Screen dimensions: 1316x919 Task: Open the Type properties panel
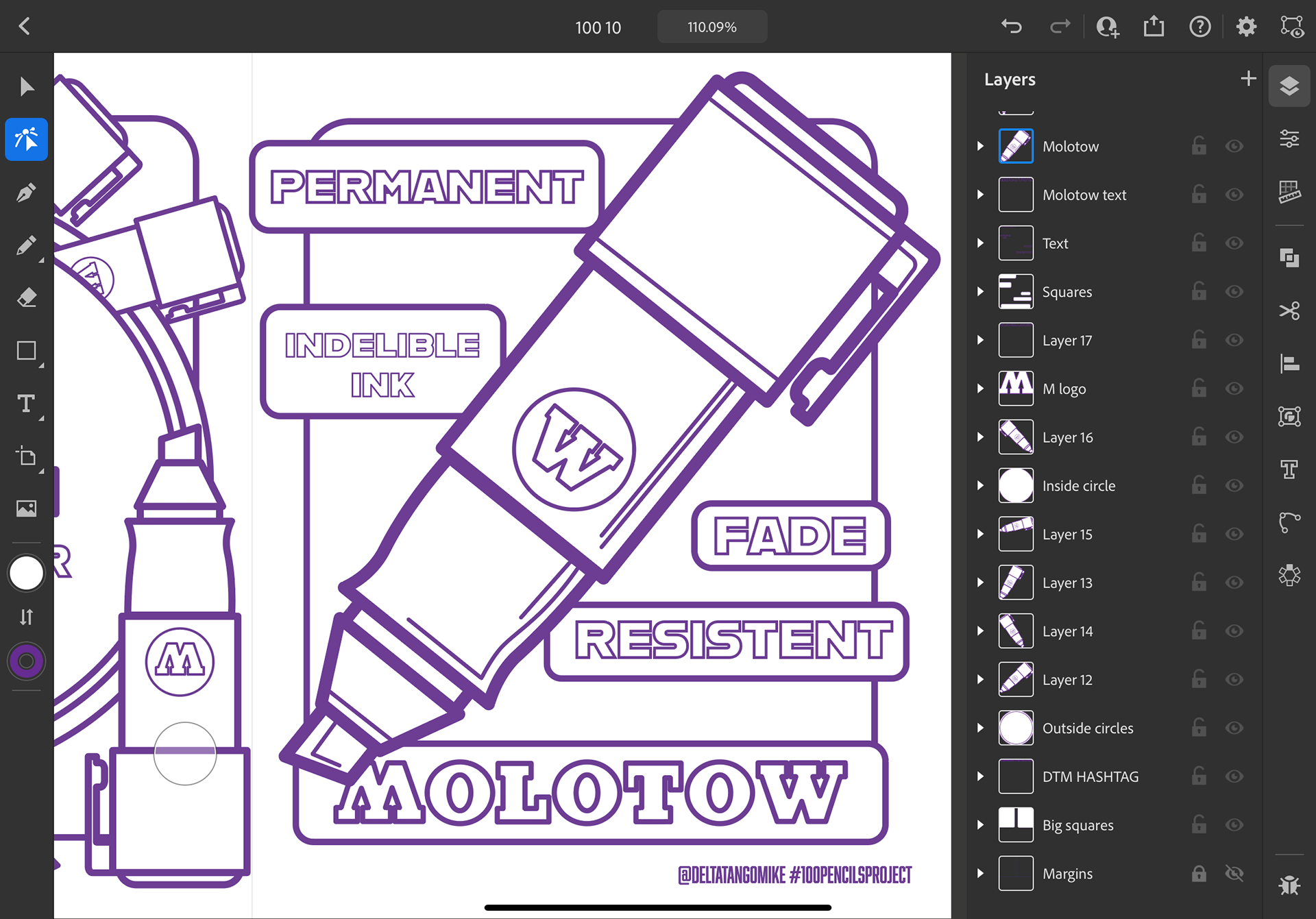pyautogui.click(x=1289, y=469)
